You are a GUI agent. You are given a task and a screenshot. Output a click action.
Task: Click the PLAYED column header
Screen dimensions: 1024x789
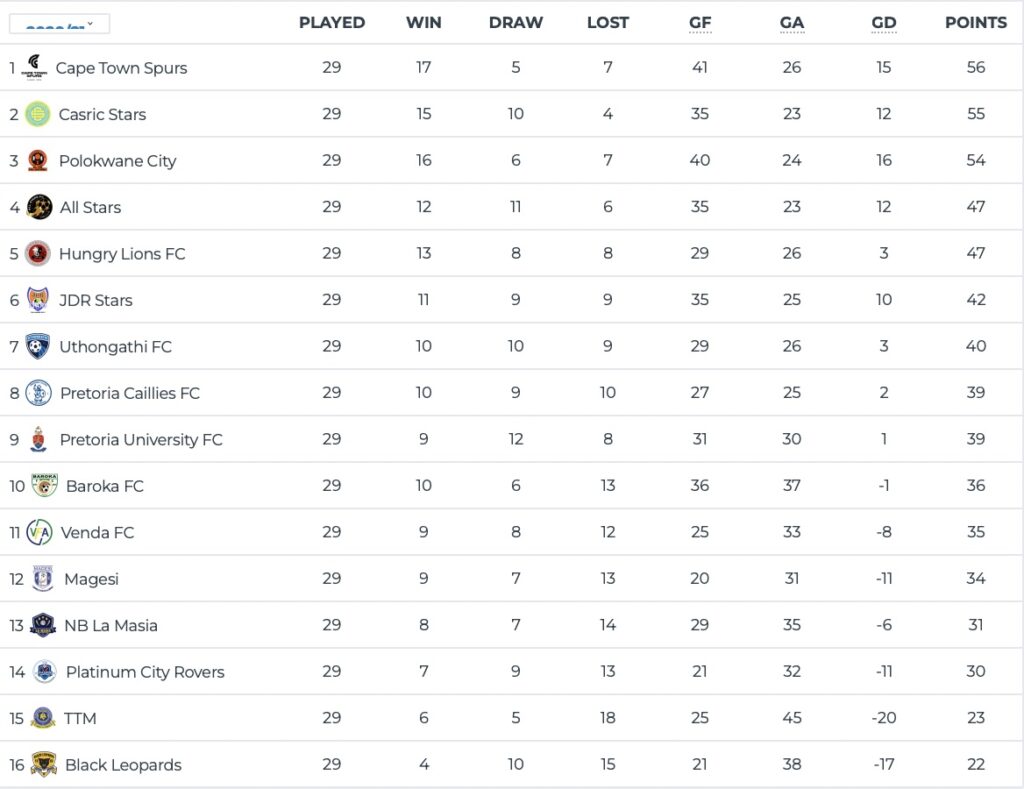pos(331,22)
